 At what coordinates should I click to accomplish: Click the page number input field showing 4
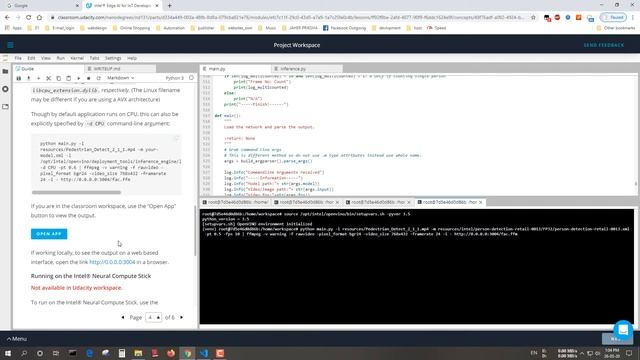point(153,317)
